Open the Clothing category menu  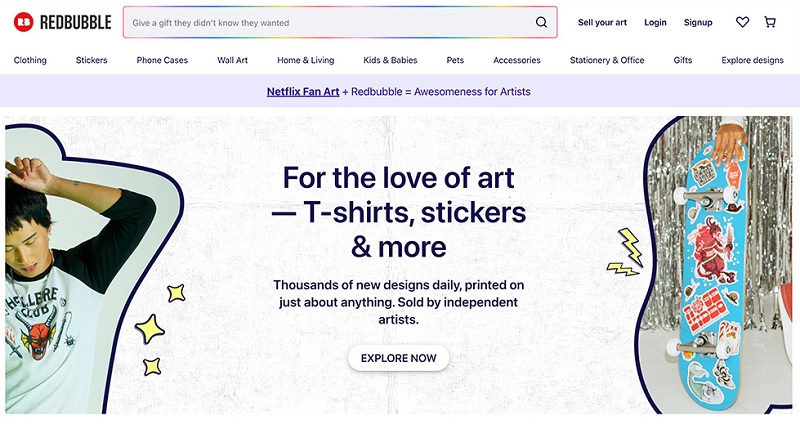pos(30,60)
